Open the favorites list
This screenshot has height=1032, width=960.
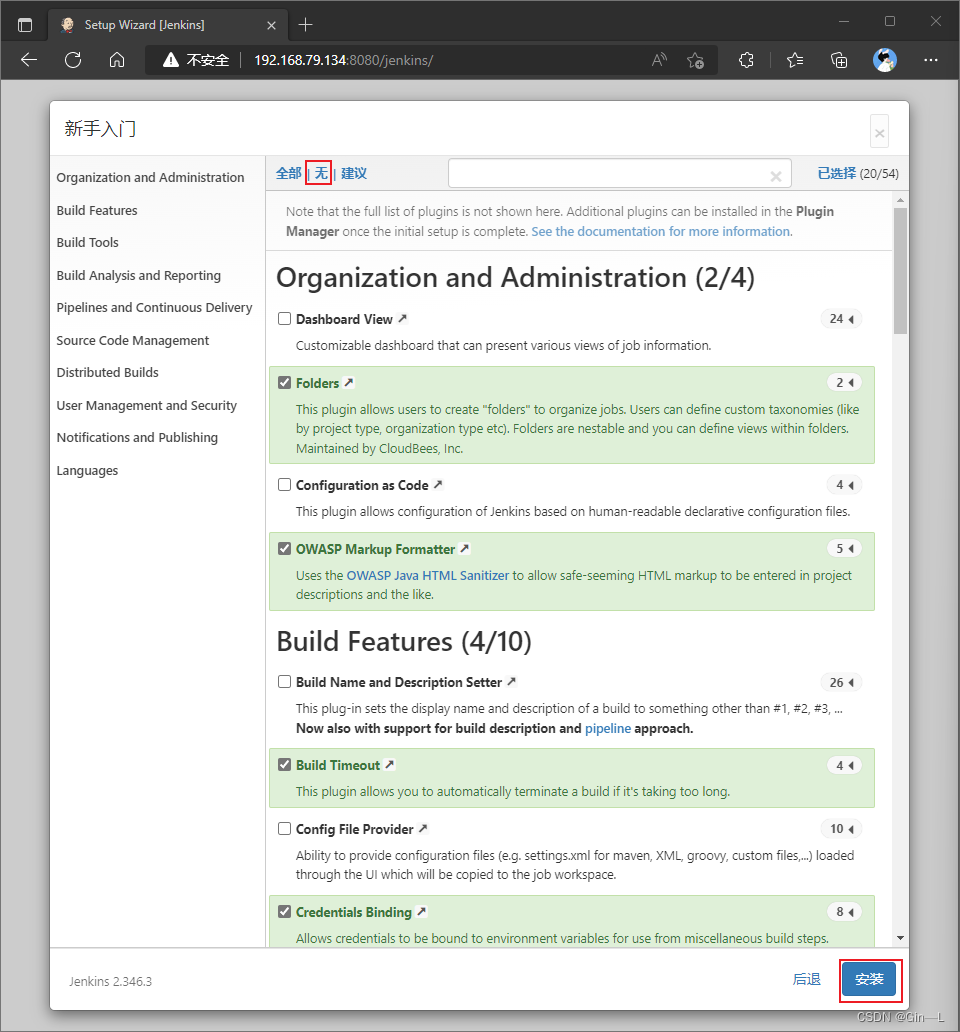(x=795, y=60)
